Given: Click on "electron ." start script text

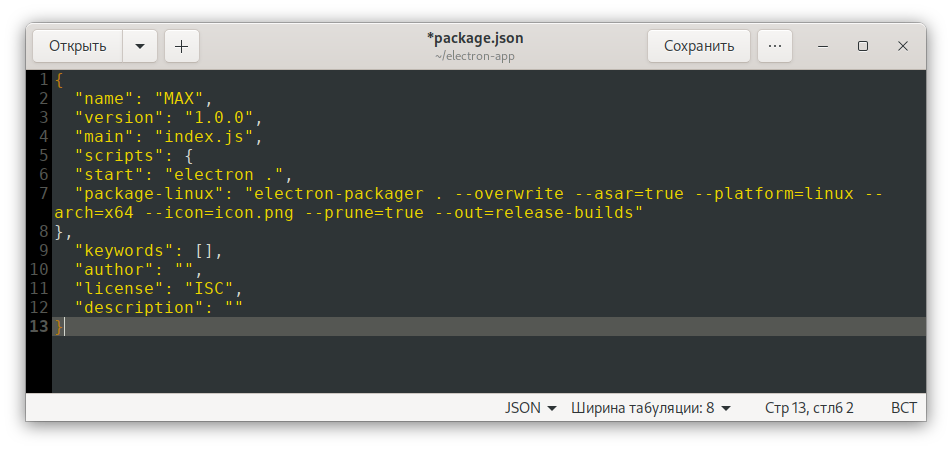Looking at the screenshot, I should [224, 175].
